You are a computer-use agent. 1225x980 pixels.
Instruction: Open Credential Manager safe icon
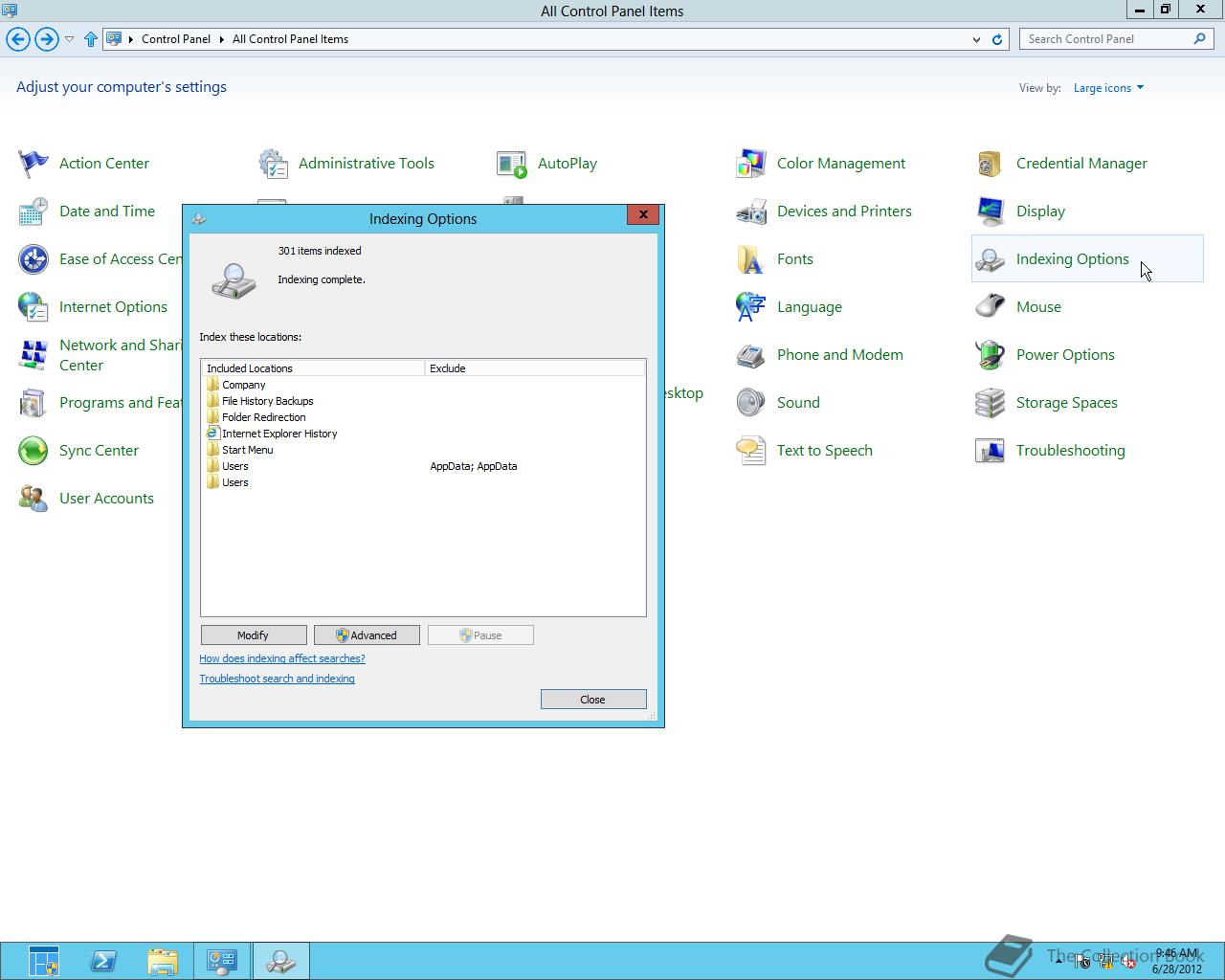pyautogui.click(x=991, y=164)
